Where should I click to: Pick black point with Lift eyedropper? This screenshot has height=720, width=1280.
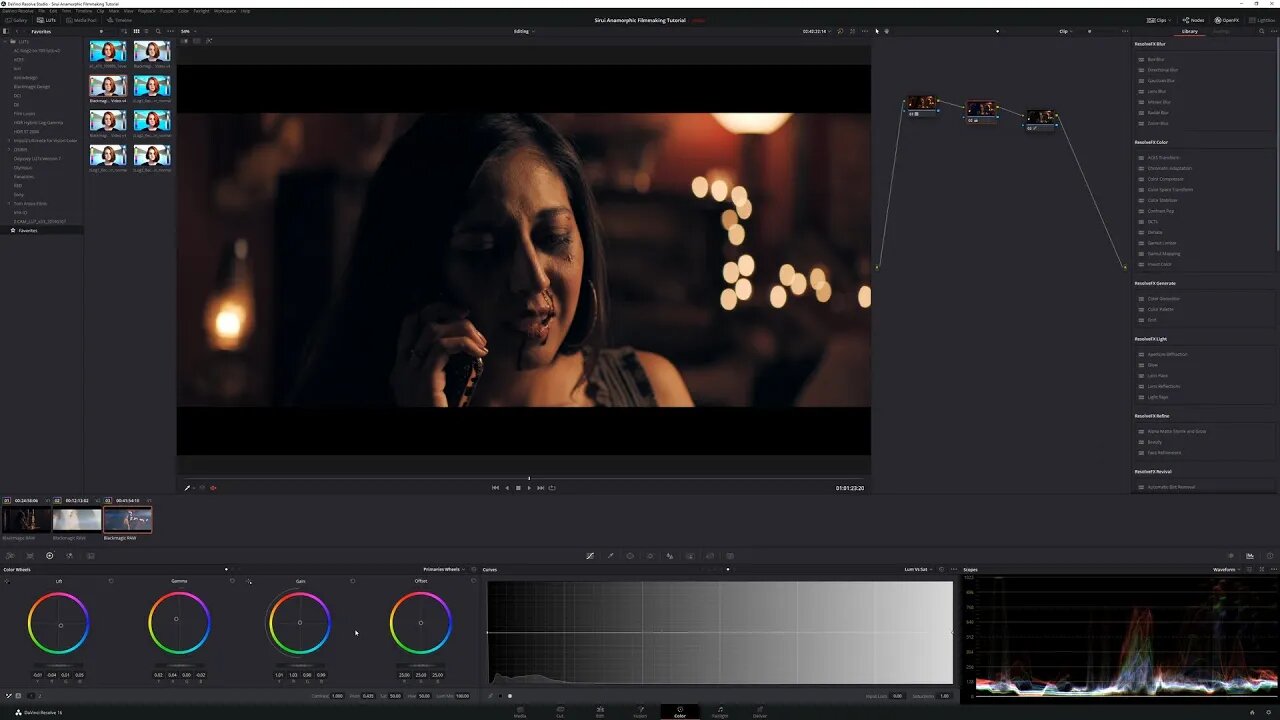pos(8,581)
